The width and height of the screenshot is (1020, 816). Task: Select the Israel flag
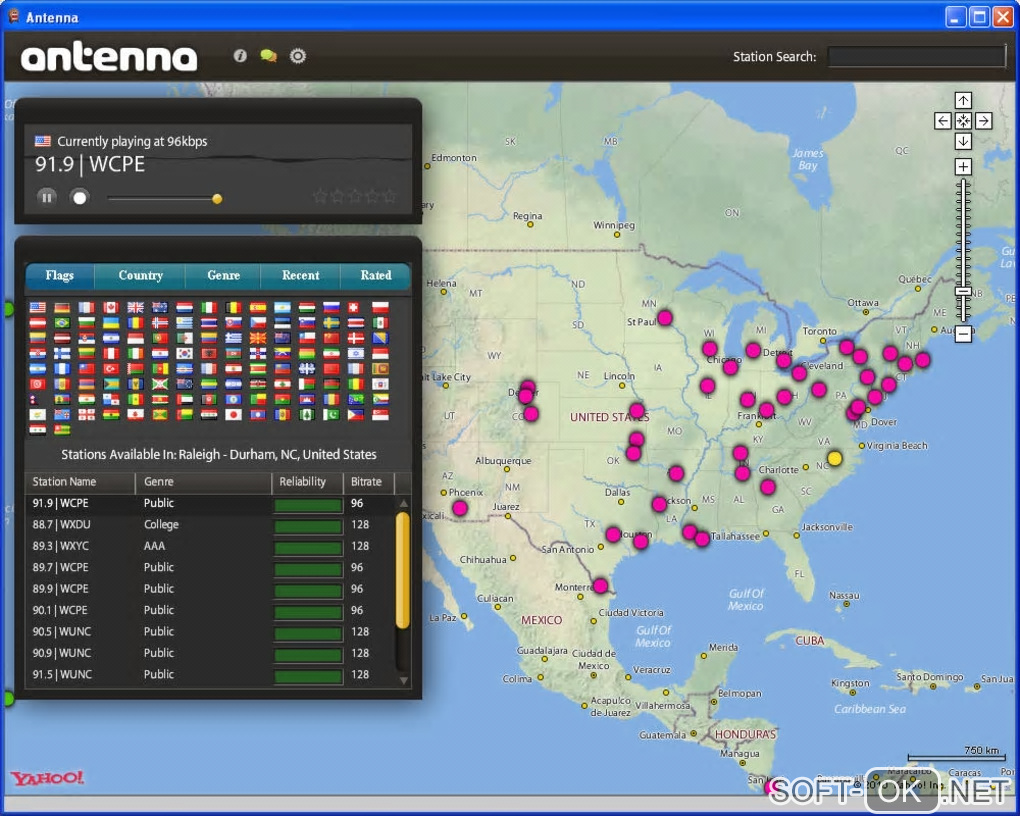click(x=356, y=353)
